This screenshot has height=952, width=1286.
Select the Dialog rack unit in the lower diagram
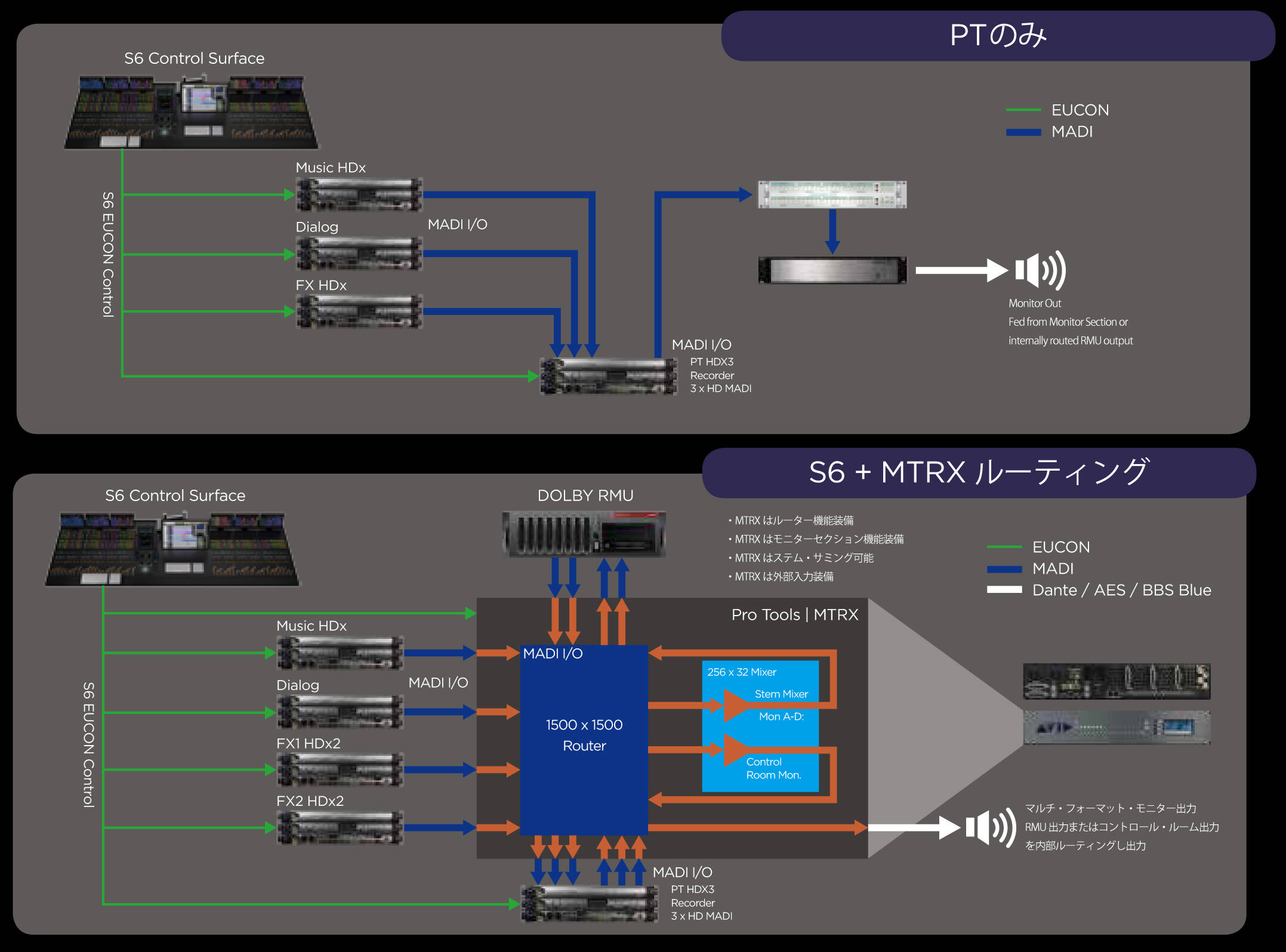(340, 712)
